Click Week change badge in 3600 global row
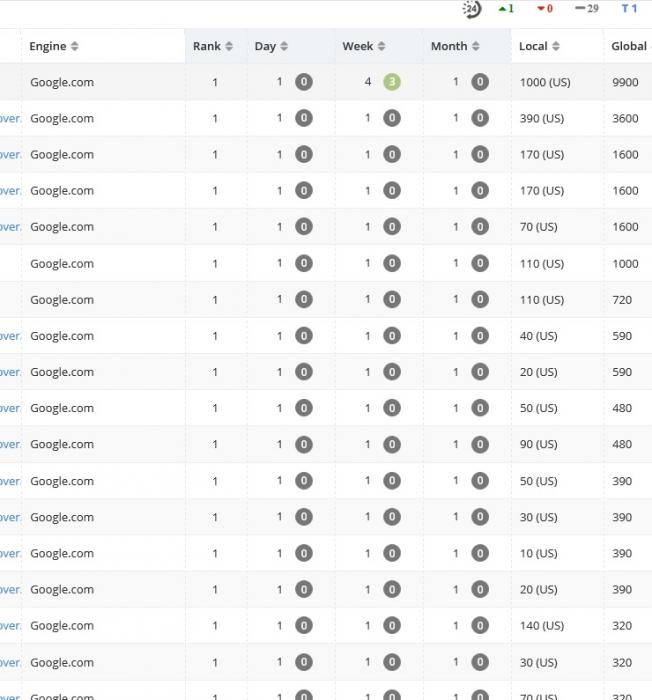 click(392, 118)
